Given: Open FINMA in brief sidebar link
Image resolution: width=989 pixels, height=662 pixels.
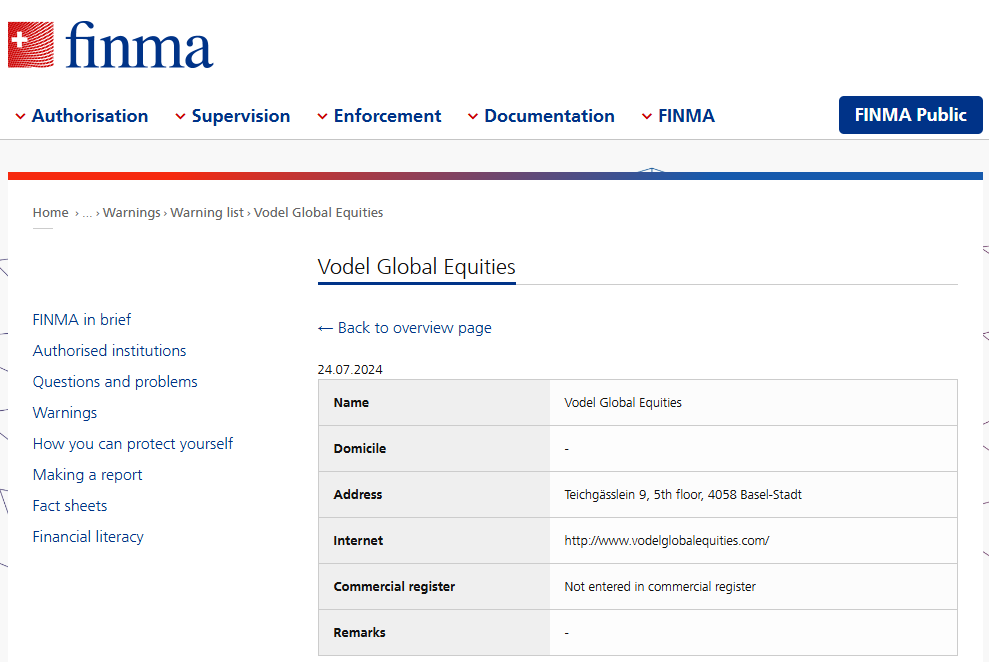Looking at the screenshot, I should [82, 320].
